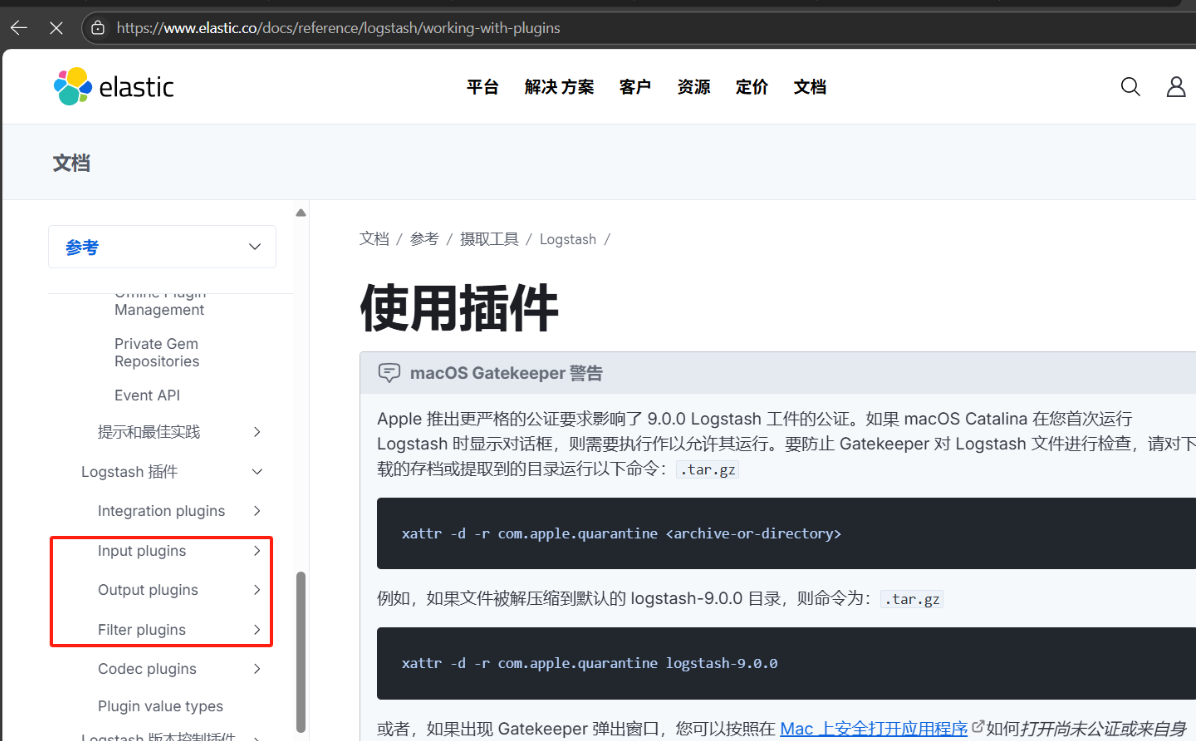Image resolution: width=1197 pixels, height=741 pixels.
Task: Open the 文档 menu item in header
Action: click(x=809, y=87)
